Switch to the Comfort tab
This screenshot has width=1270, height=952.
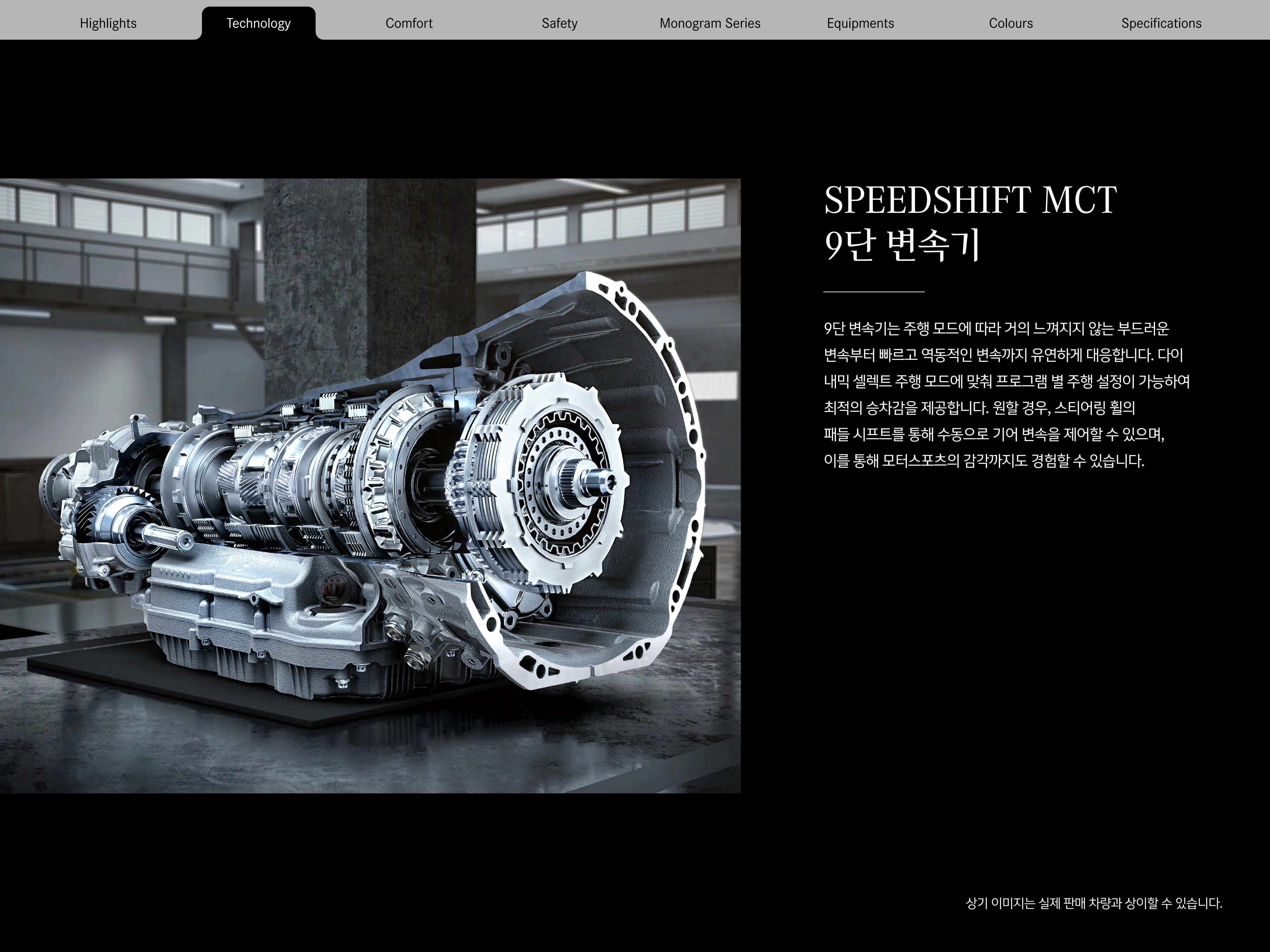tap(409, 23)
